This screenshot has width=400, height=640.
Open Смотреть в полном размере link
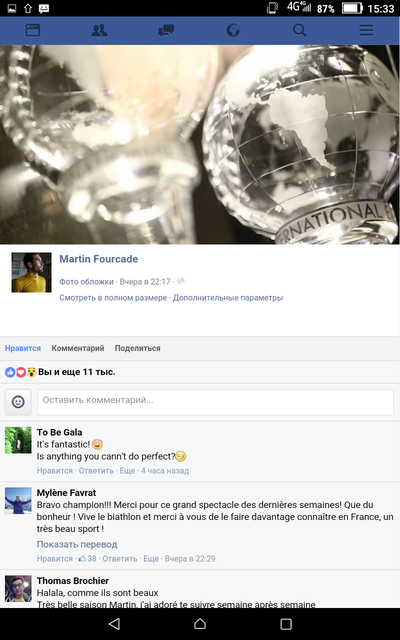tap(113, 298)
